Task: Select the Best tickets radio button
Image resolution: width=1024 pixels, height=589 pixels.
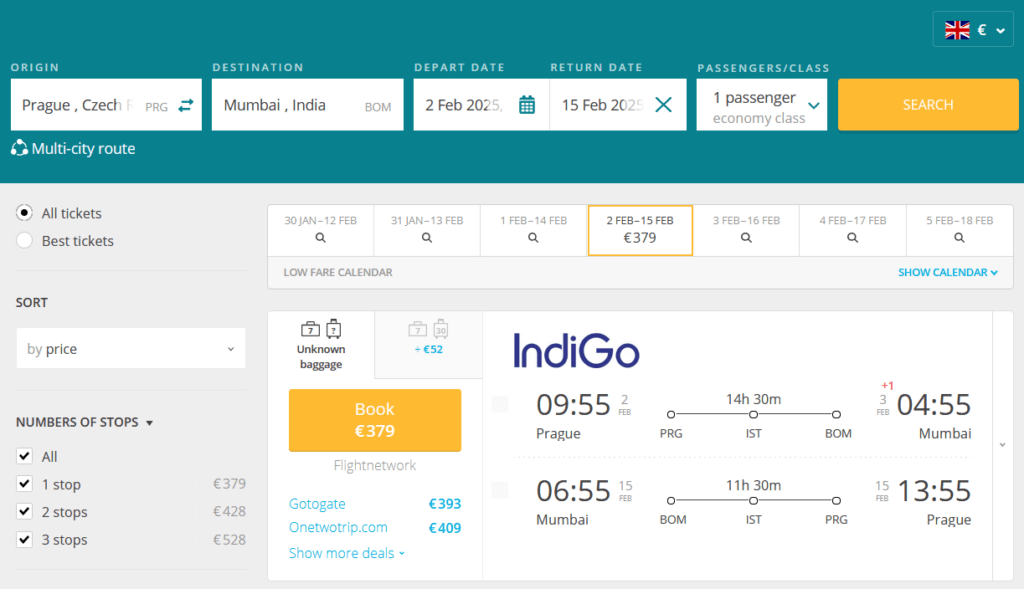Action: point(23,240)
